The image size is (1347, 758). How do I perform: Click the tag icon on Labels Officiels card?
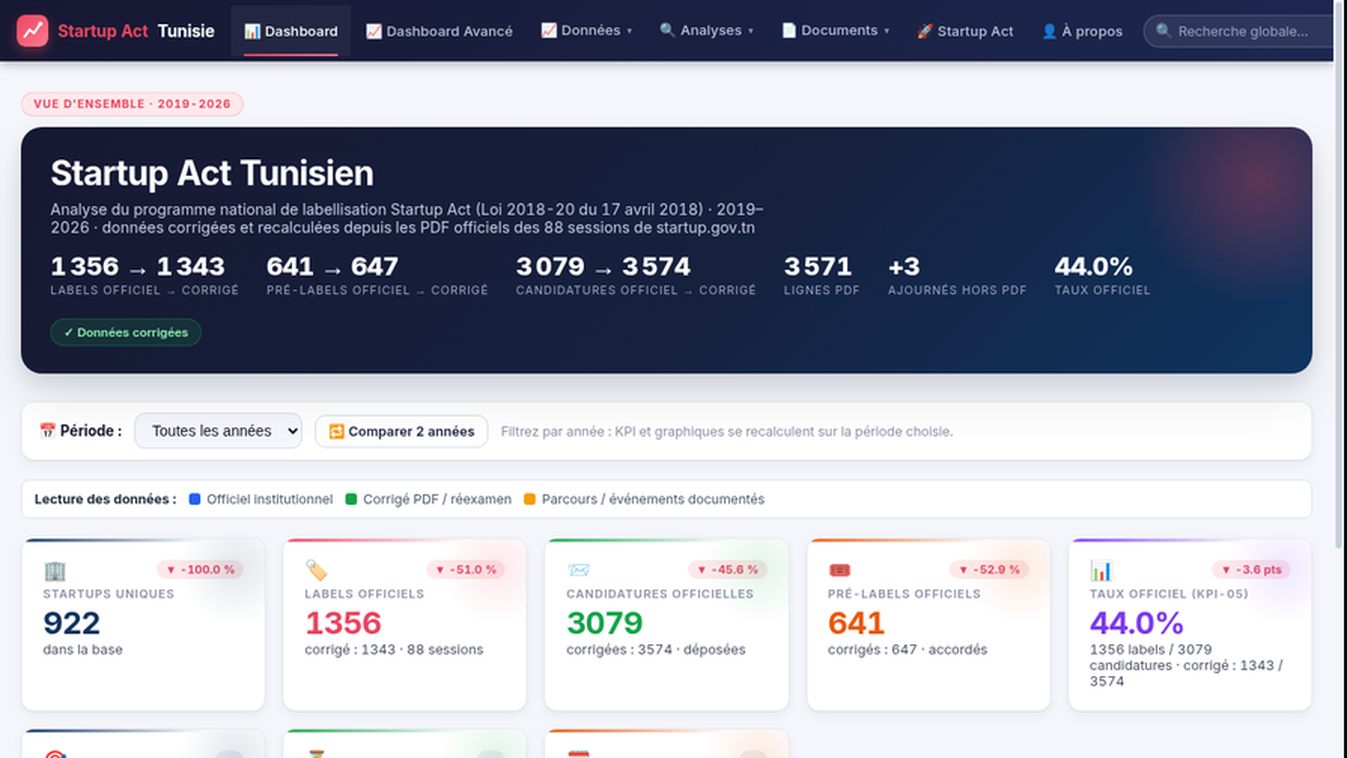pyautogui.click(x=316, y=570)
